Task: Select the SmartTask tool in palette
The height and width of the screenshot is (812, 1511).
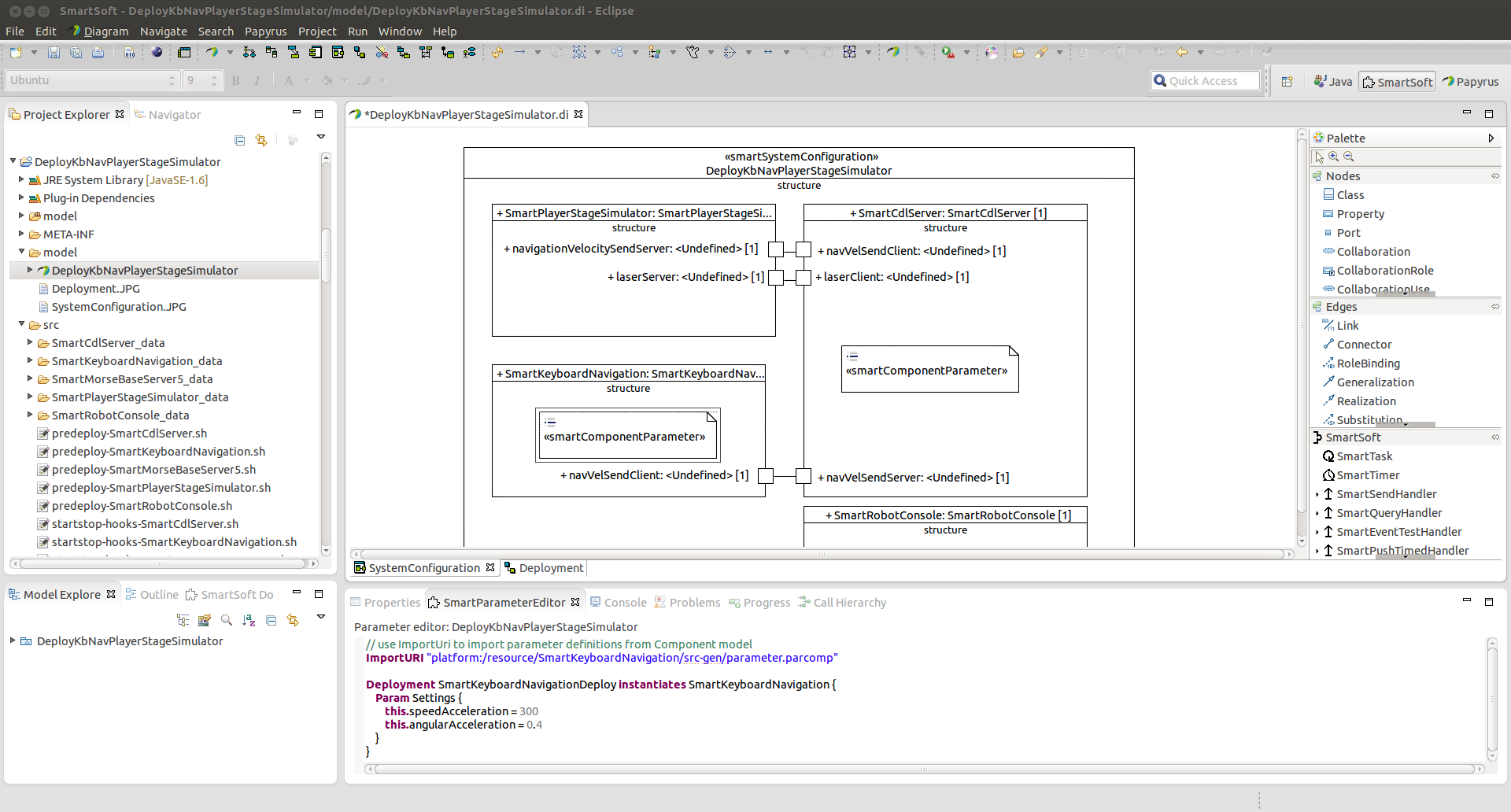Action: point(1358,456)
